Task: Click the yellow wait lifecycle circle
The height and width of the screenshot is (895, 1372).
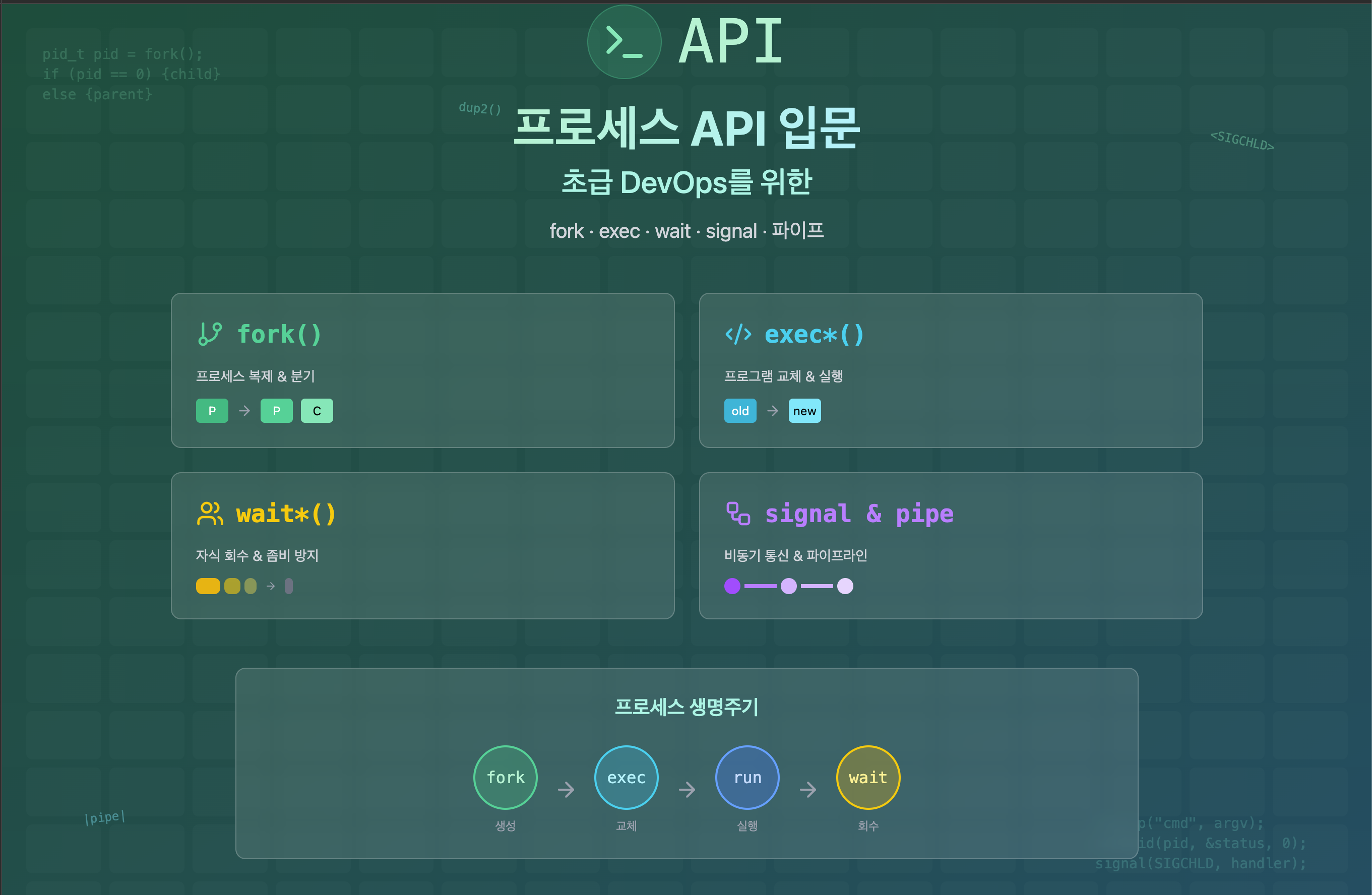Action: tap(867, 777)
